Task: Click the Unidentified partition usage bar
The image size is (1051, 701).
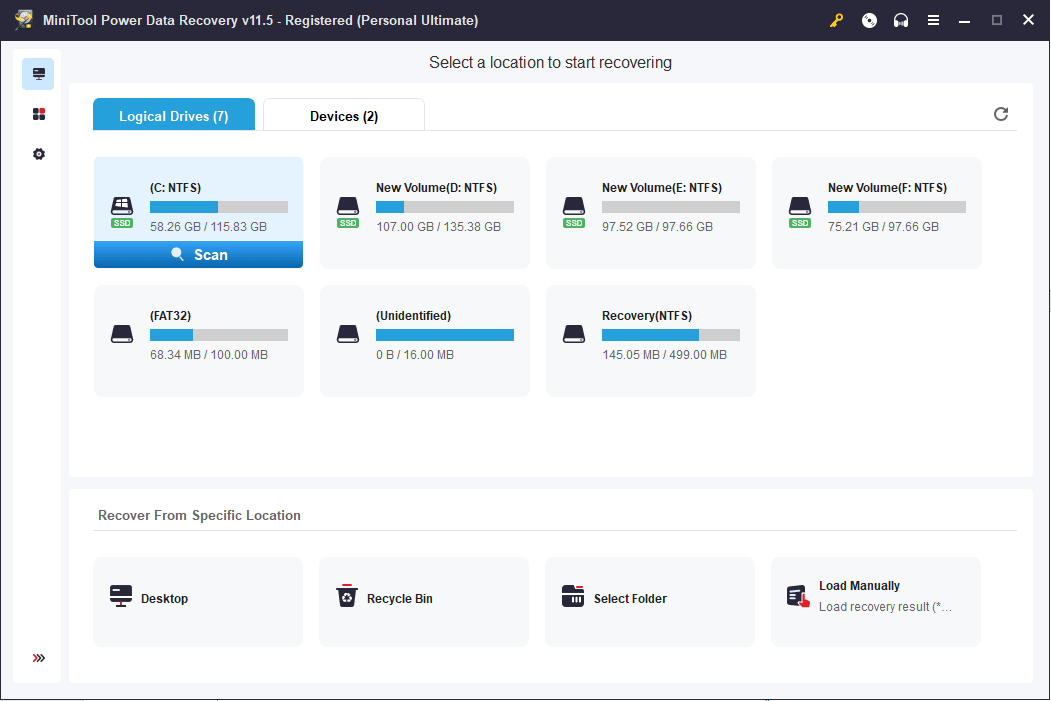Action: coord(445,335)
